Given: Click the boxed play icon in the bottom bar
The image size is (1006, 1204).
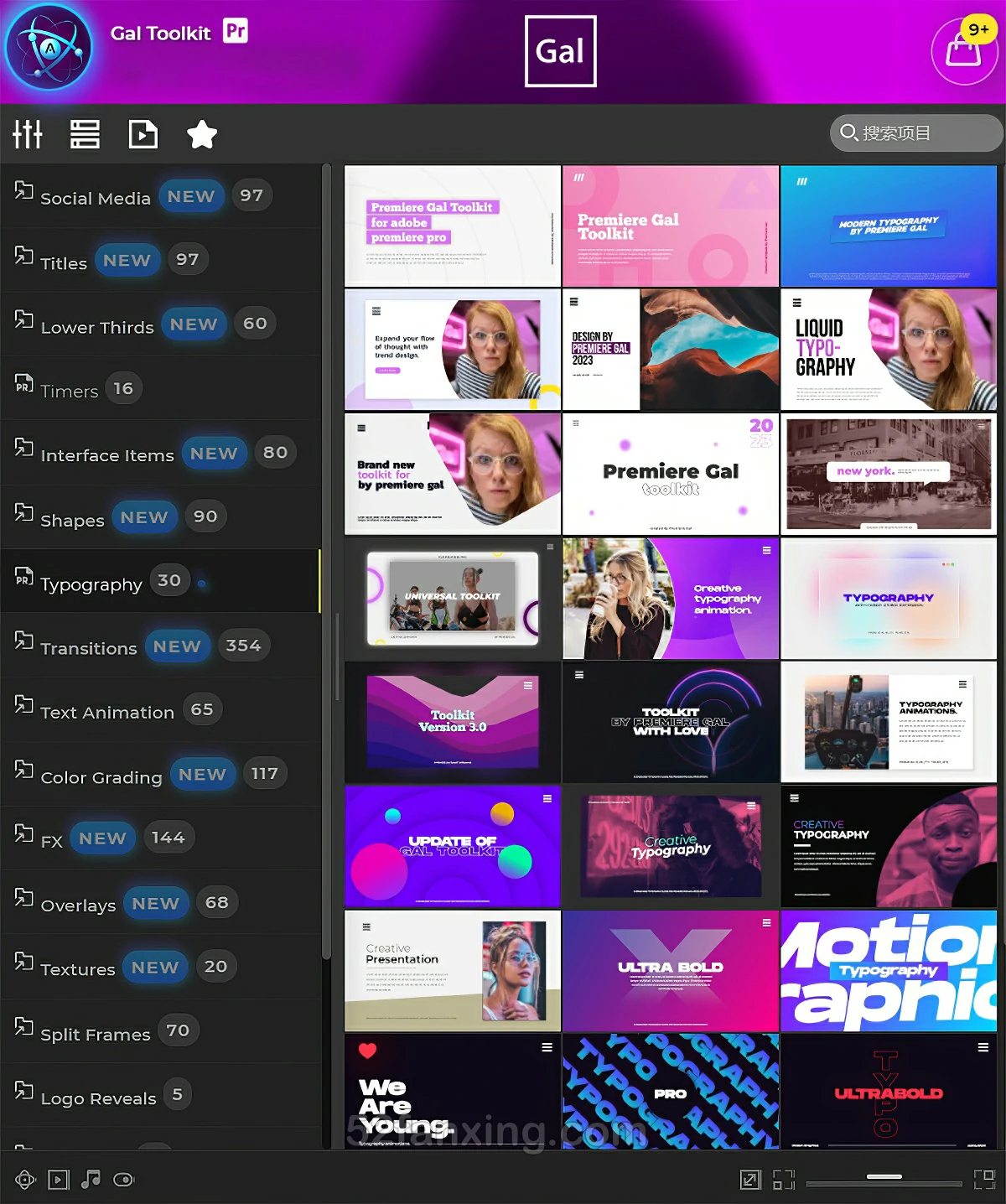Looking at the screenshot, I should click(58, 1180).
